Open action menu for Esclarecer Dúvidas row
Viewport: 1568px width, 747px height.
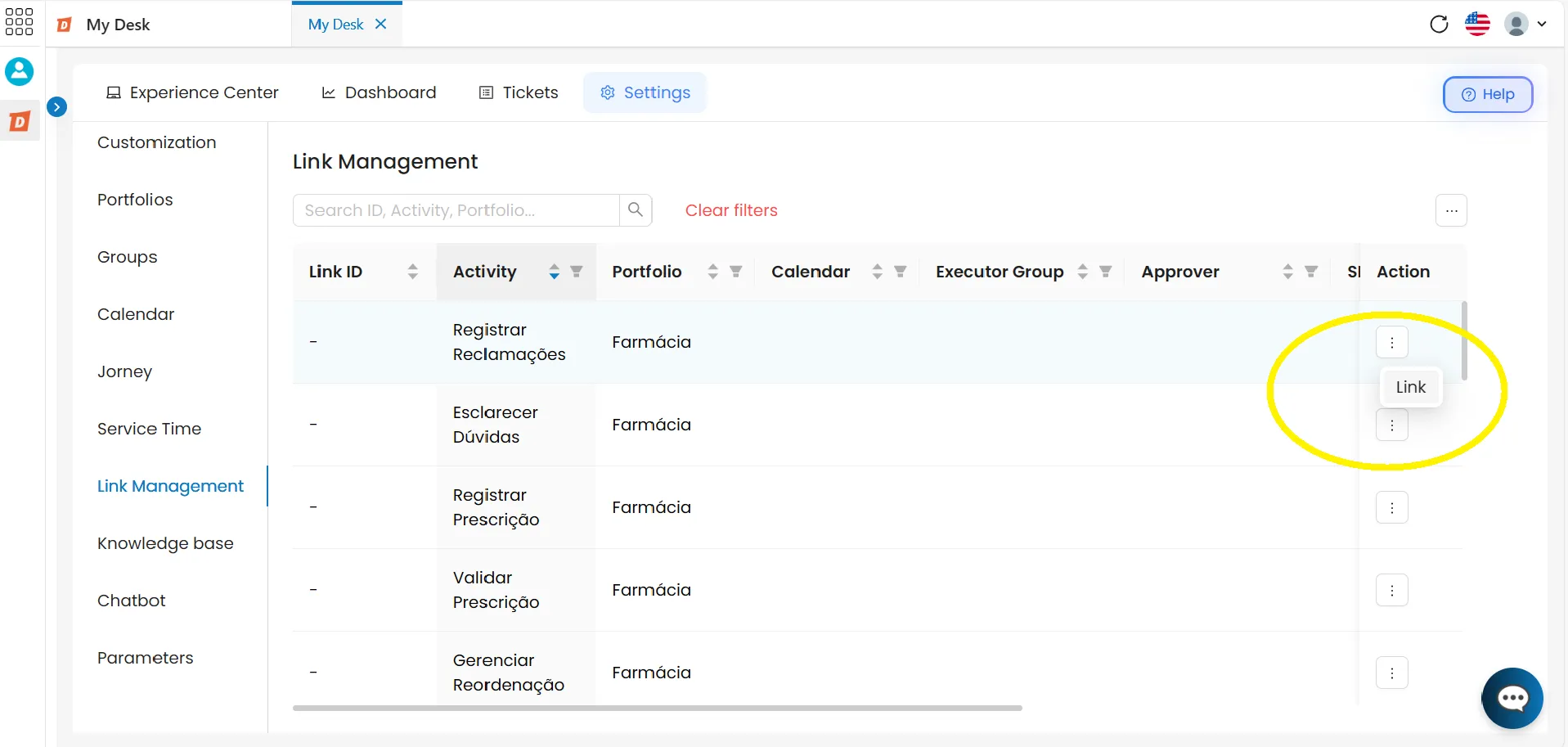(1391, 425)
